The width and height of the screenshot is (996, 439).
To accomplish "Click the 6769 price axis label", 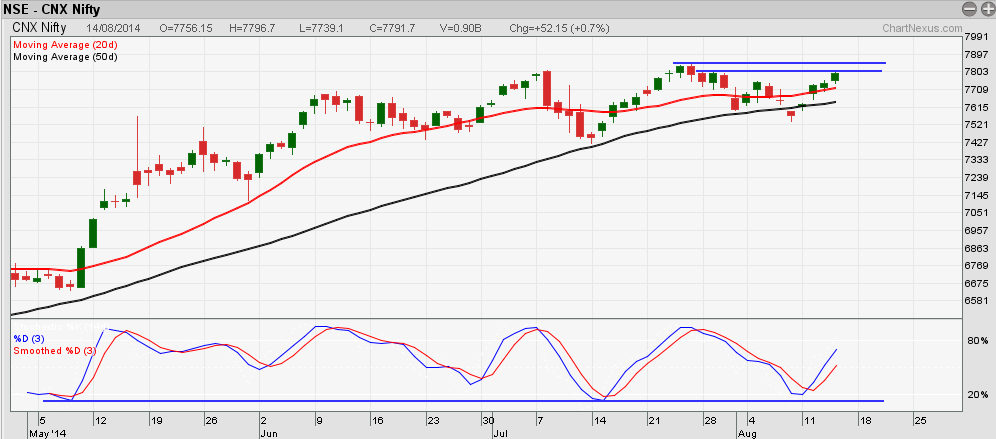I will [976, 266].
